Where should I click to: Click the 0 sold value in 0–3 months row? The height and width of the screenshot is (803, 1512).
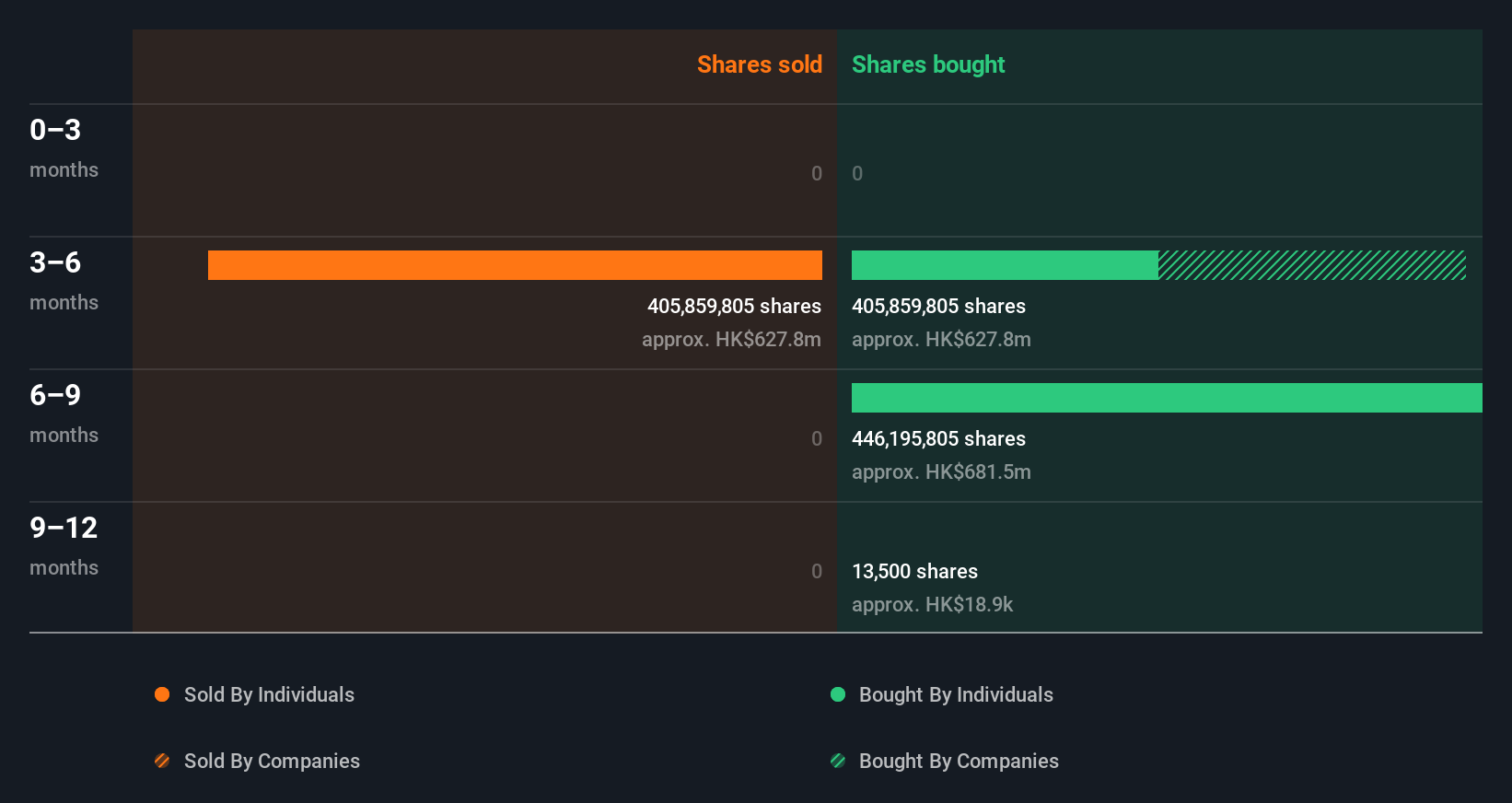tap(817, 173)
